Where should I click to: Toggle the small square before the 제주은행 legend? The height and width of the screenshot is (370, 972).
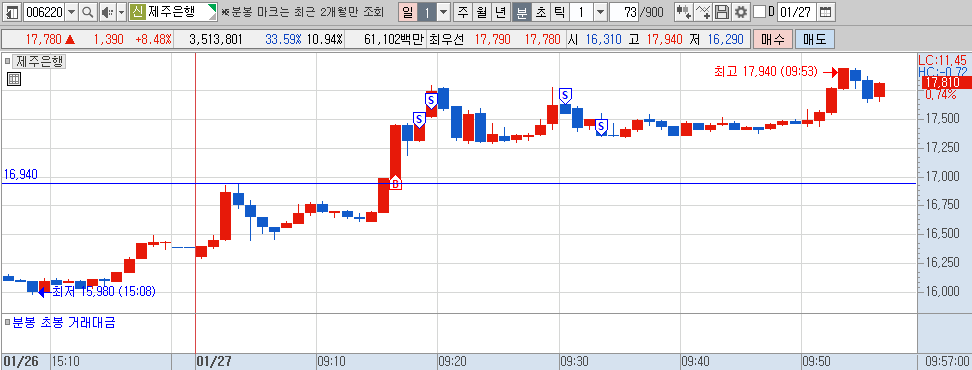click(x=7, y=61)
